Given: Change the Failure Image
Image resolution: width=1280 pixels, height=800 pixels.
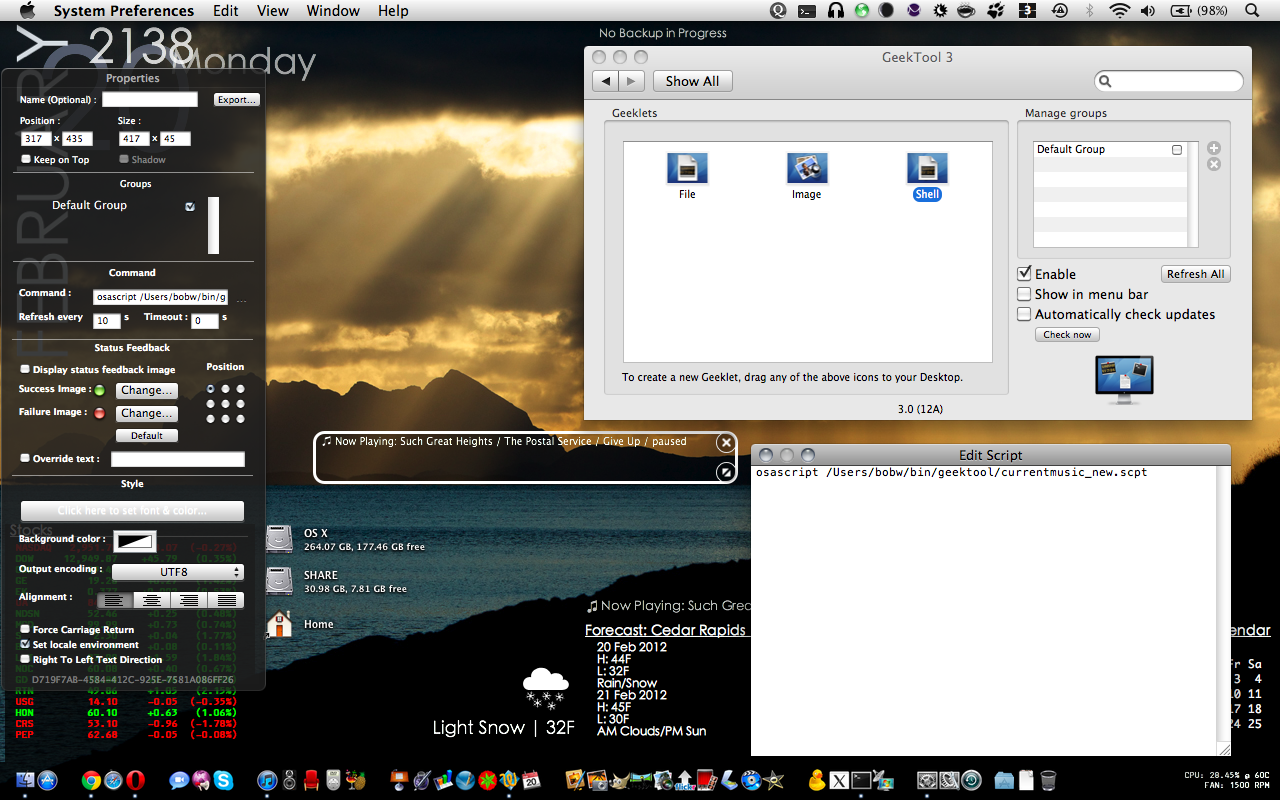Looking at the screenshot, I should pyautogui.click(x=147, y=413).
